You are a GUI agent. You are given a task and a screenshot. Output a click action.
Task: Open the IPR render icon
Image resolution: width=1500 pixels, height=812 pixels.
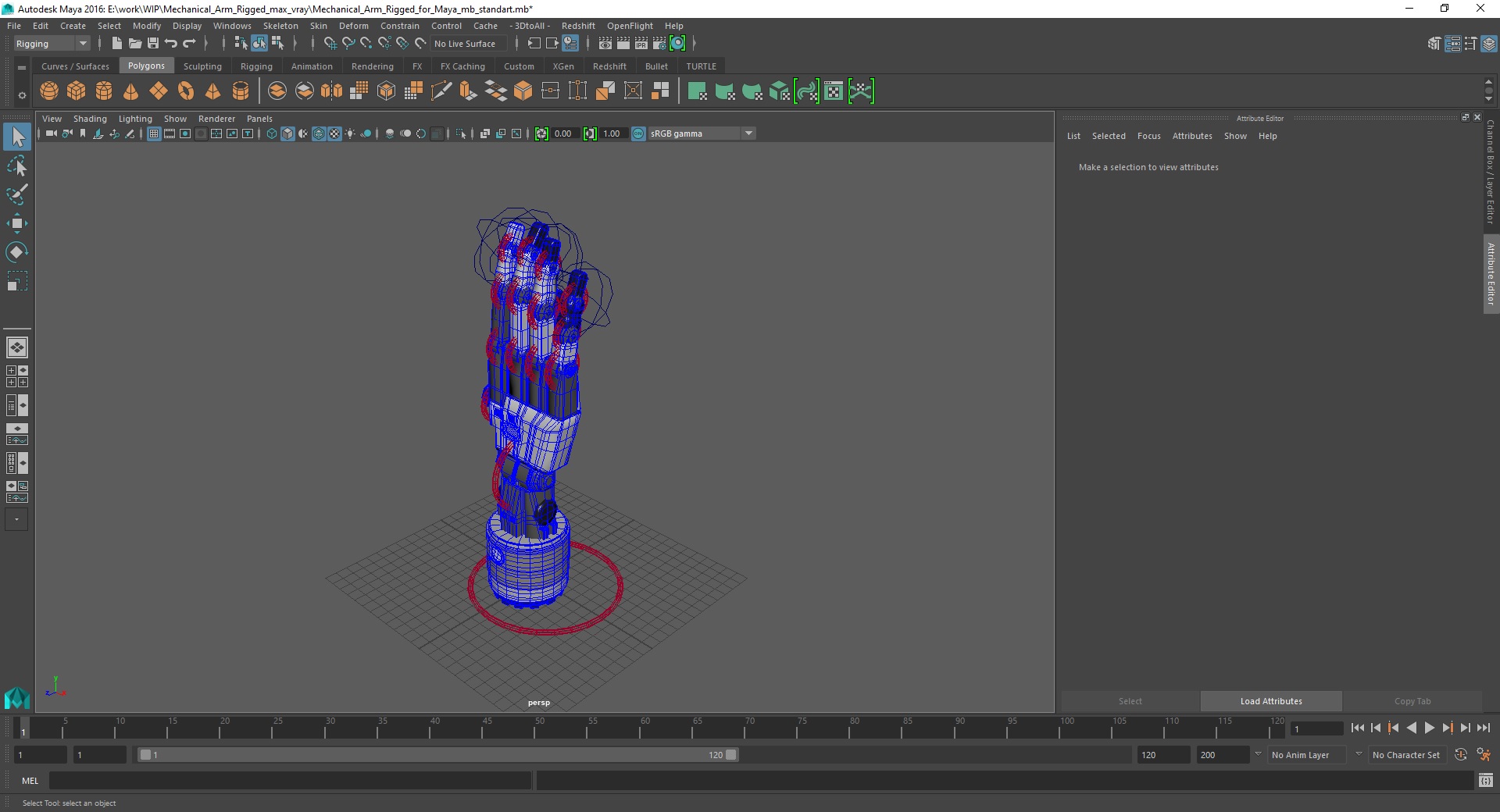641,44
